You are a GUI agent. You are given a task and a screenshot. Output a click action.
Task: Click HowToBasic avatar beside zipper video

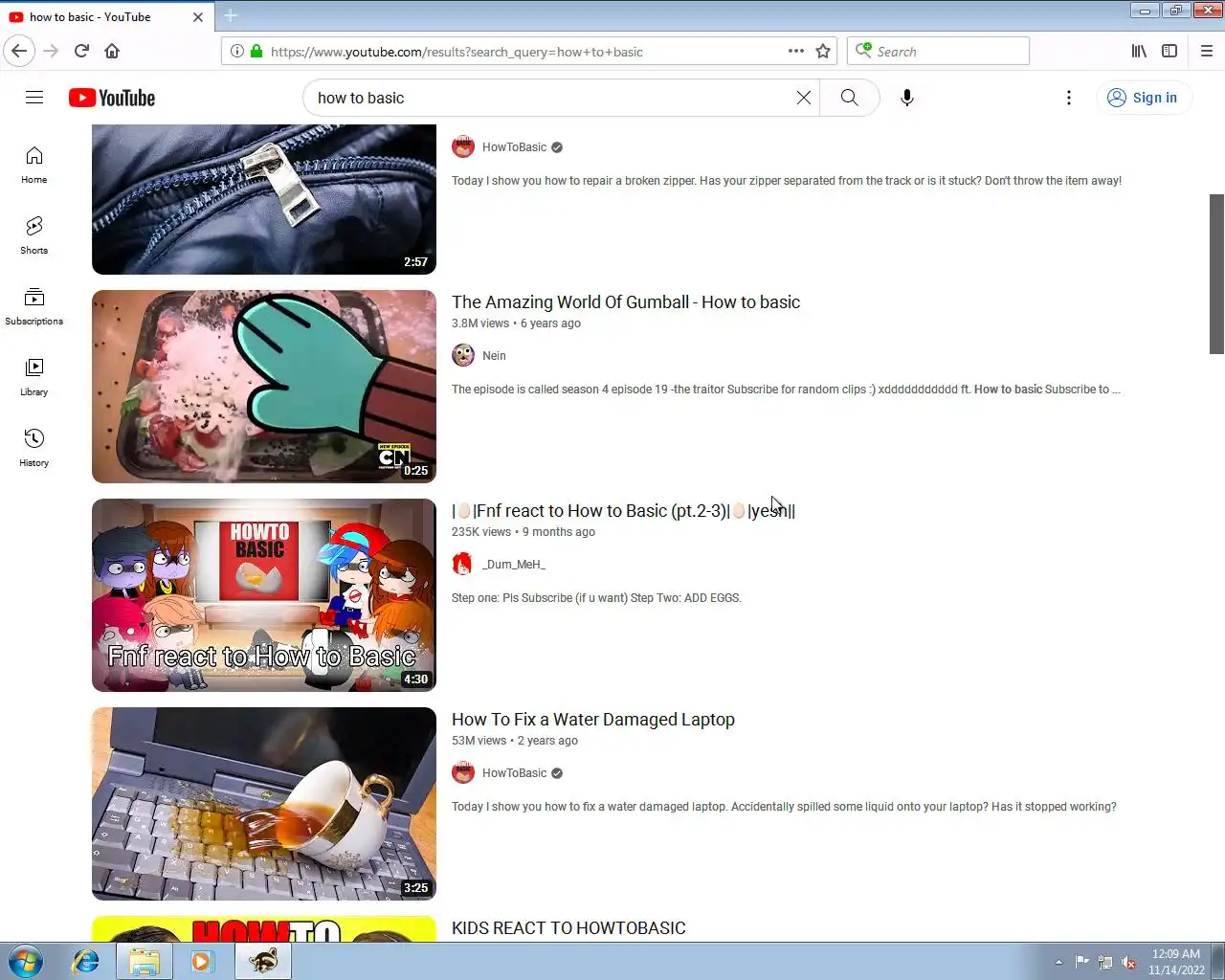pos(463,146)
